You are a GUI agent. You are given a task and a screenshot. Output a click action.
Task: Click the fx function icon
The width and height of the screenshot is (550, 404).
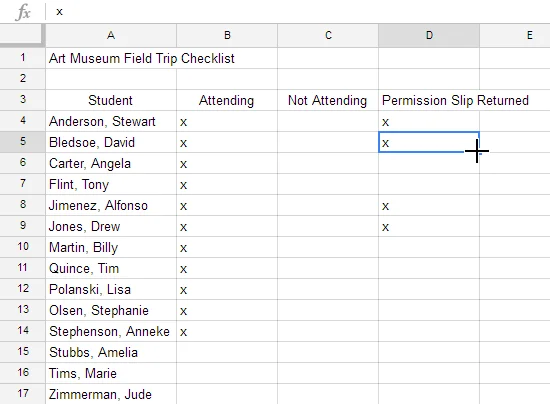coord(23,12)
